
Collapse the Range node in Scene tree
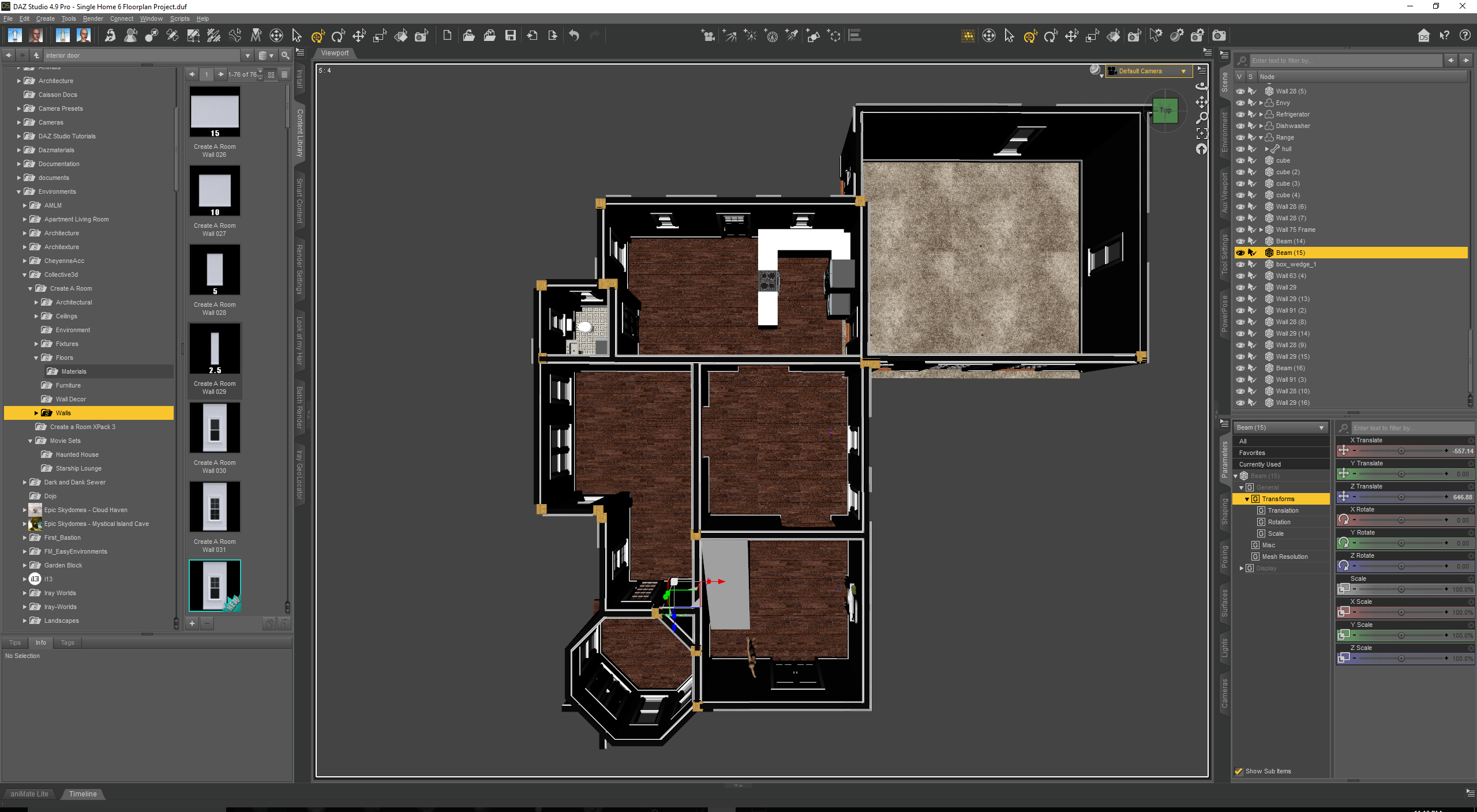(1261, 137)
